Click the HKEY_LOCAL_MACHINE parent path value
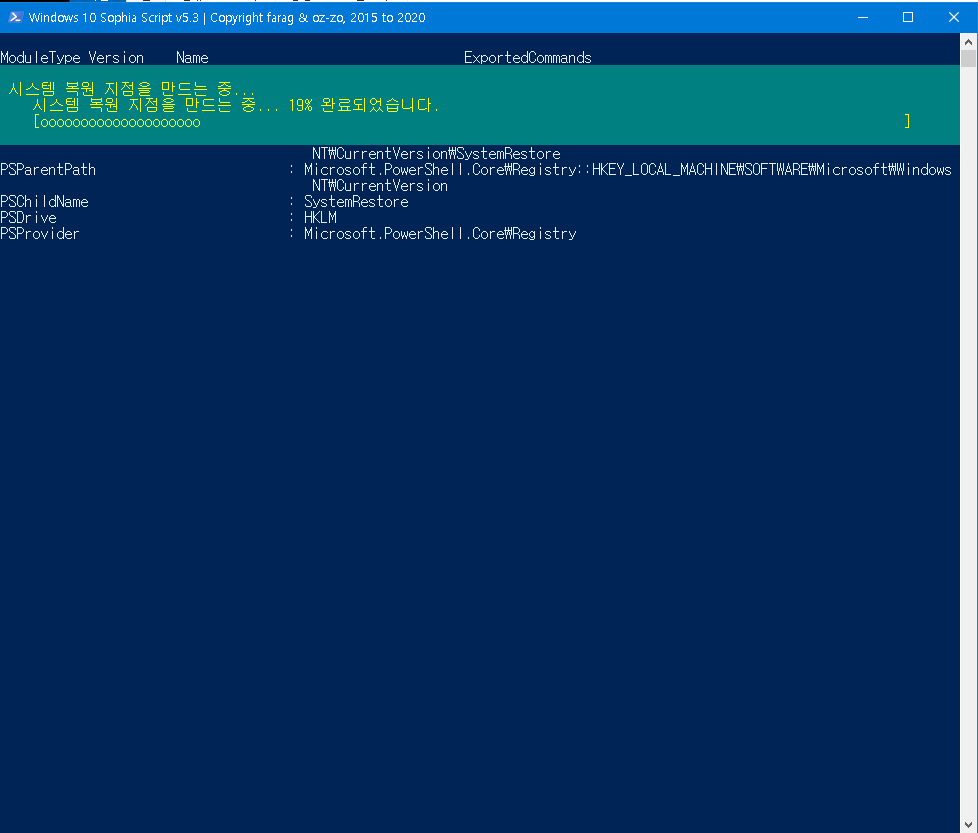The width and height of the screenshot is (978, 833). click(x=627, y=170)
